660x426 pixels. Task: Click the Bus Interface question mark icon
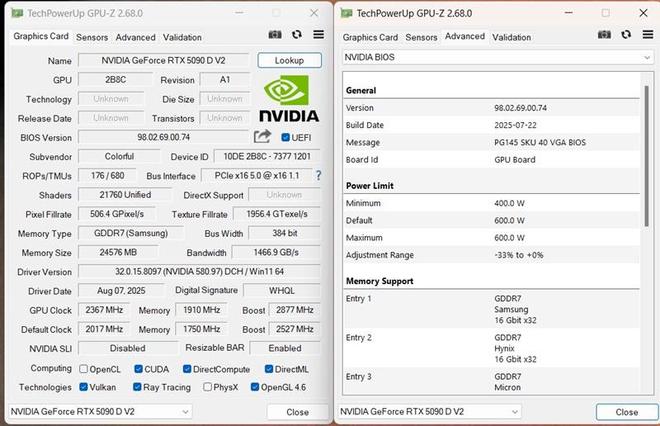click(319, 176)
